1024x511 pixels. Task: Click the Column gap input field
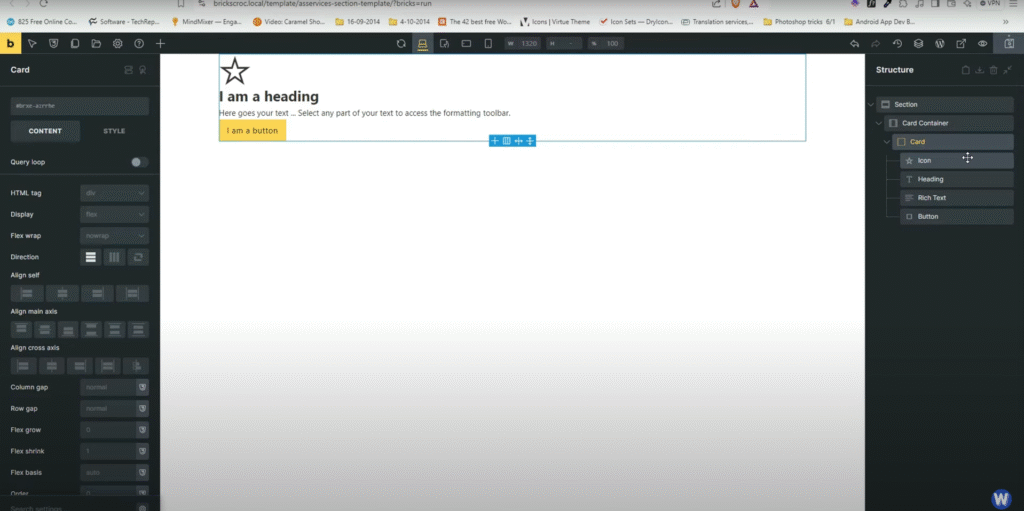tap(107, 386)
